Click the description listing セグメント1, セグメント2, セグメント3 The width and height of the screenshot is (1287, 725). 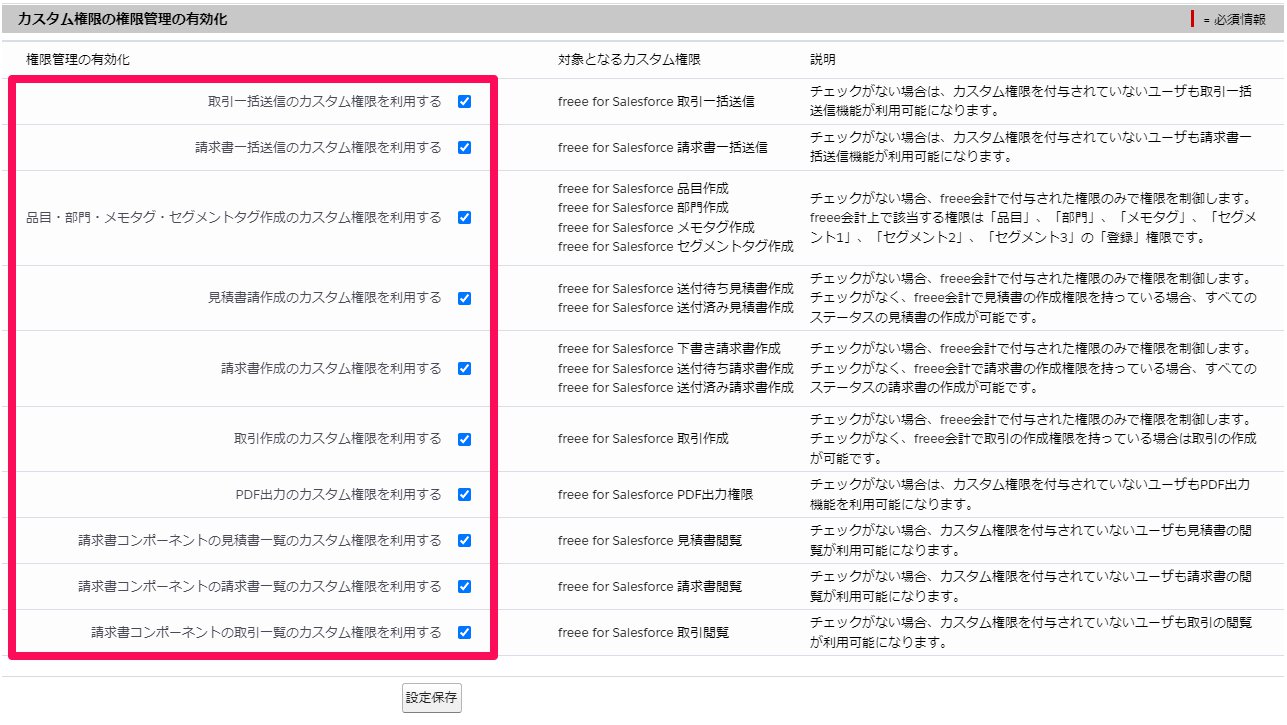click(1033, 217)
